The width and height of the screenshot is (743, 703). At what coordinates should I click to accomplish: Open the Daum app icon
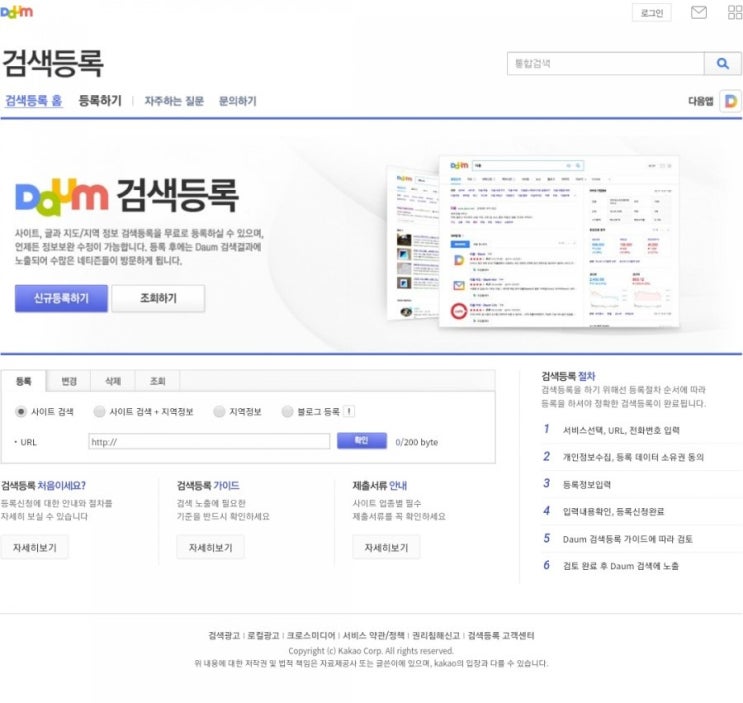[x=731, y=101]
